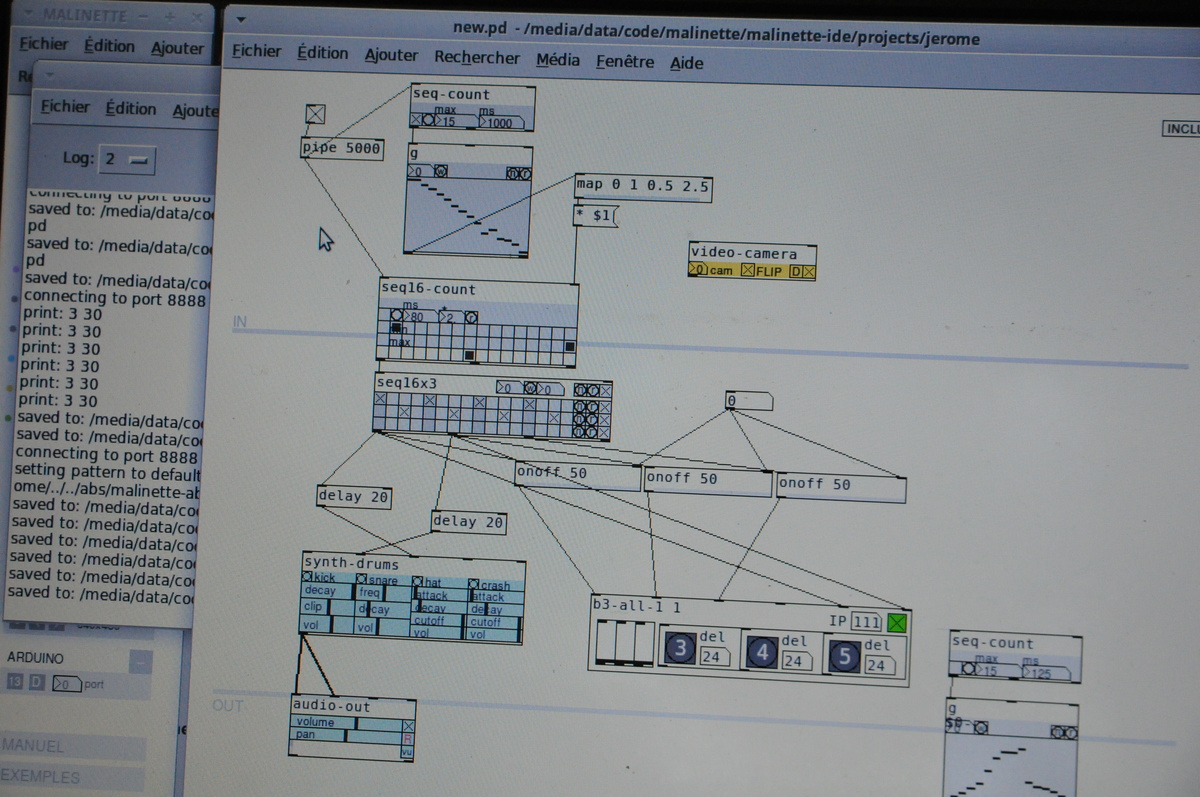
Task: Click the r reset button in seq16-count
Action: pos(471,317)
